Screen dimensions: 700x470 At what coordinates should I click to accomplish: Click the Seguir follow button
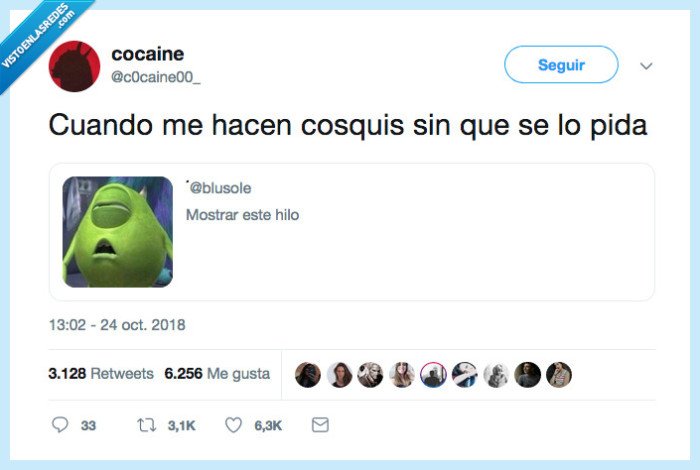(x=561, y=65)
